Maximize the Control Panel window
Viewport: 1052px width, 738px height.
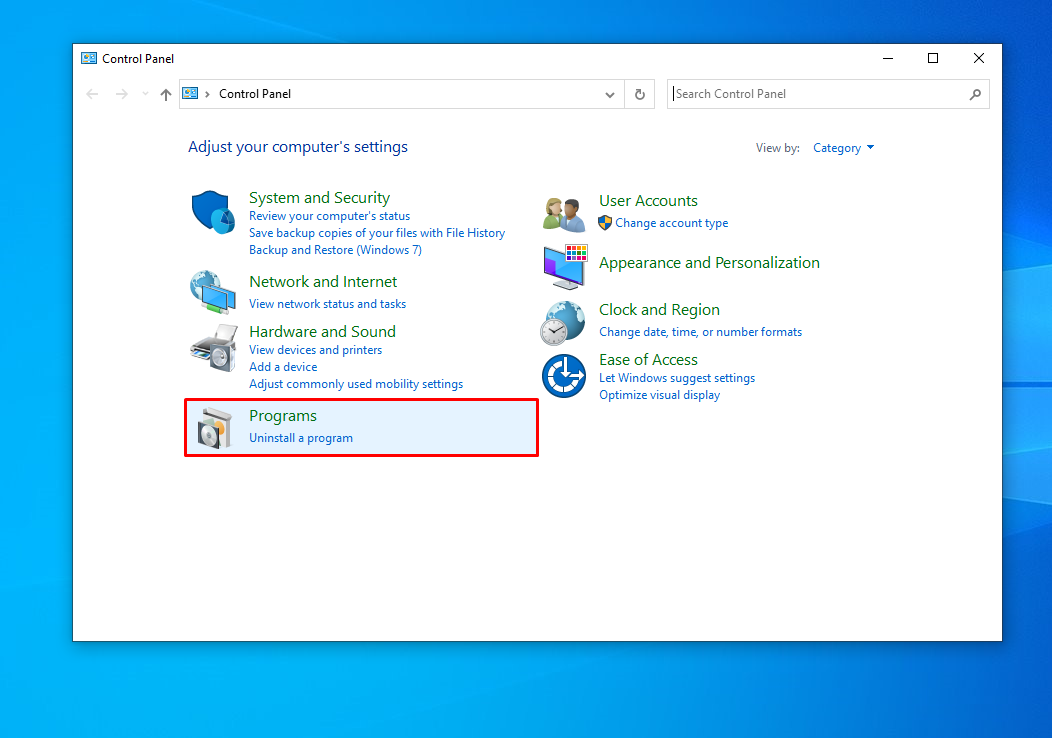click(933, 58)
